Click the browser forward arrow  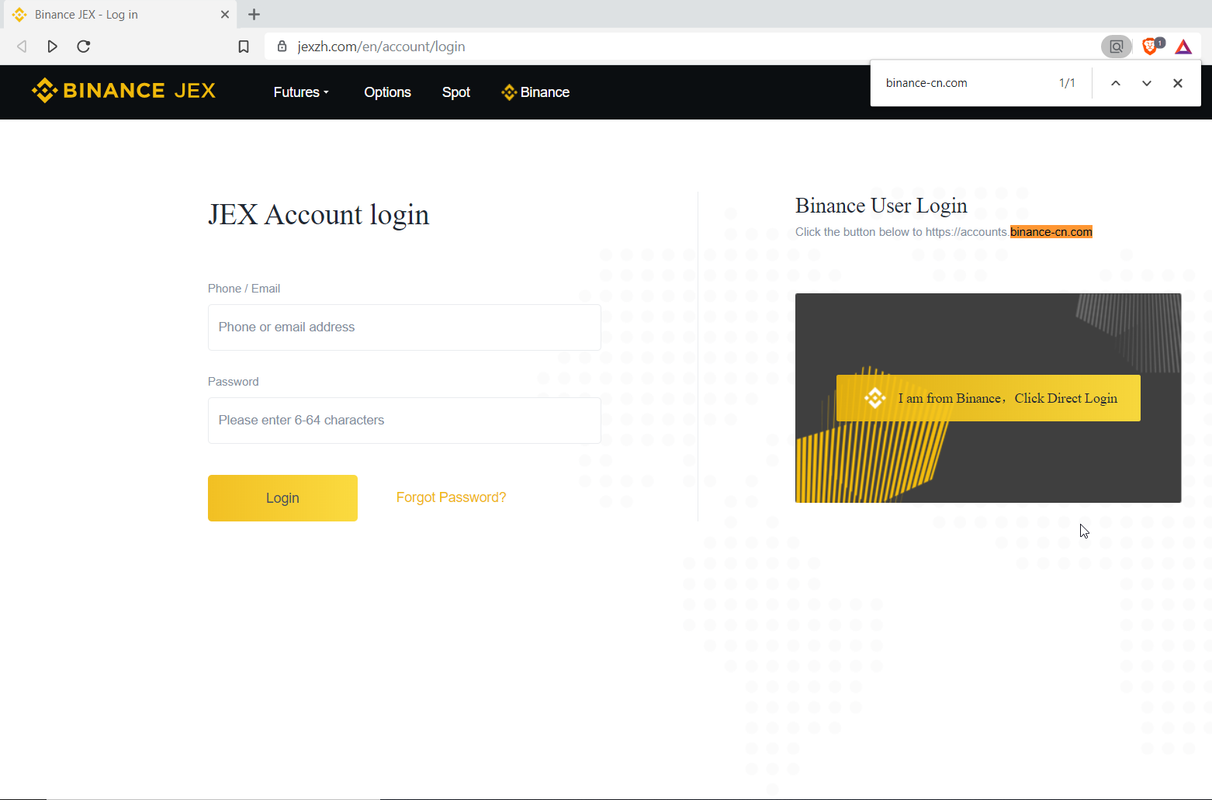pos(52,47)
